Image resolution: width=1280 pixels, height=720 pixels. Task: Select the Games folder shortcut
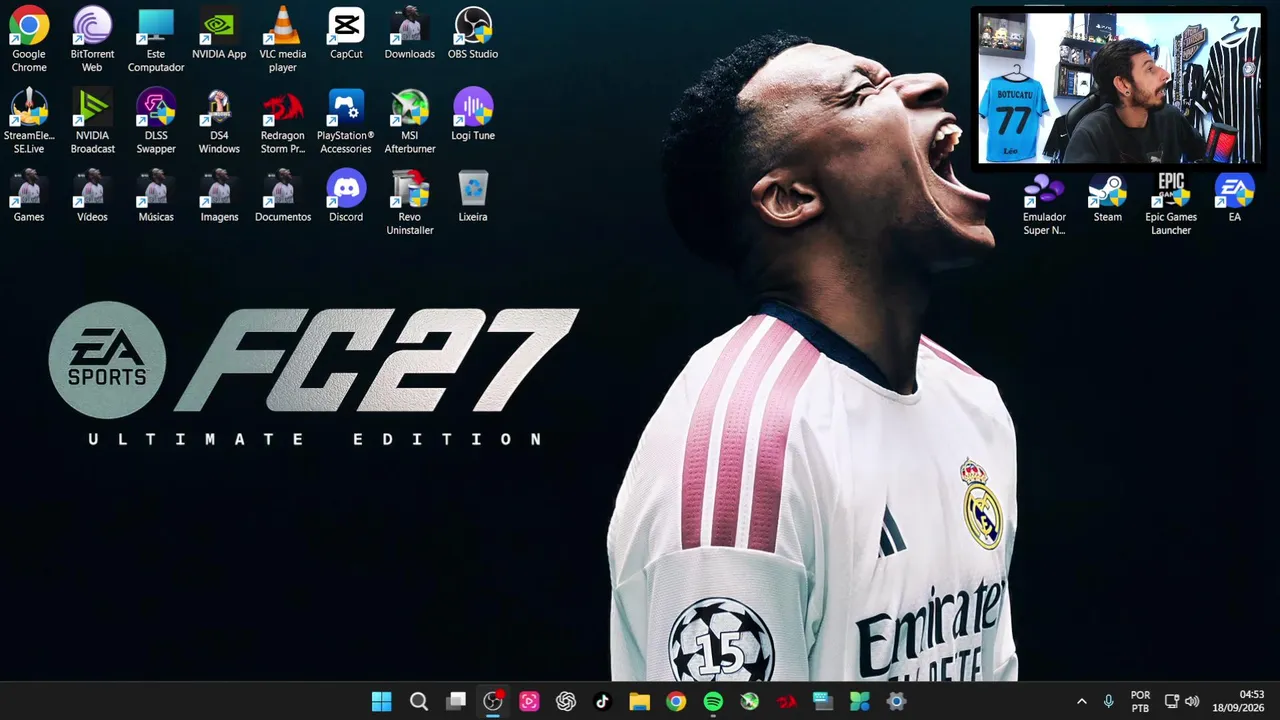29,196
